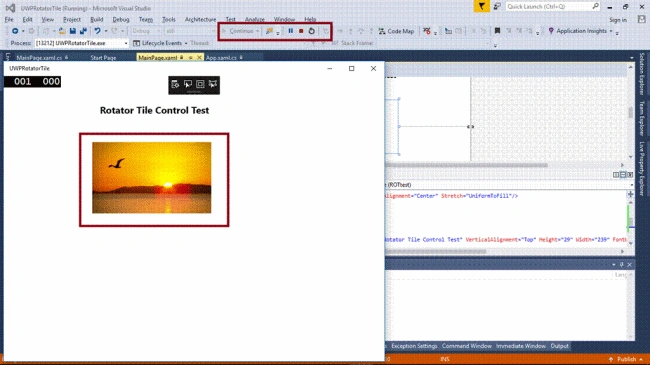
Task: Click vertical split view icon in designer
Action: pos(616,175)
